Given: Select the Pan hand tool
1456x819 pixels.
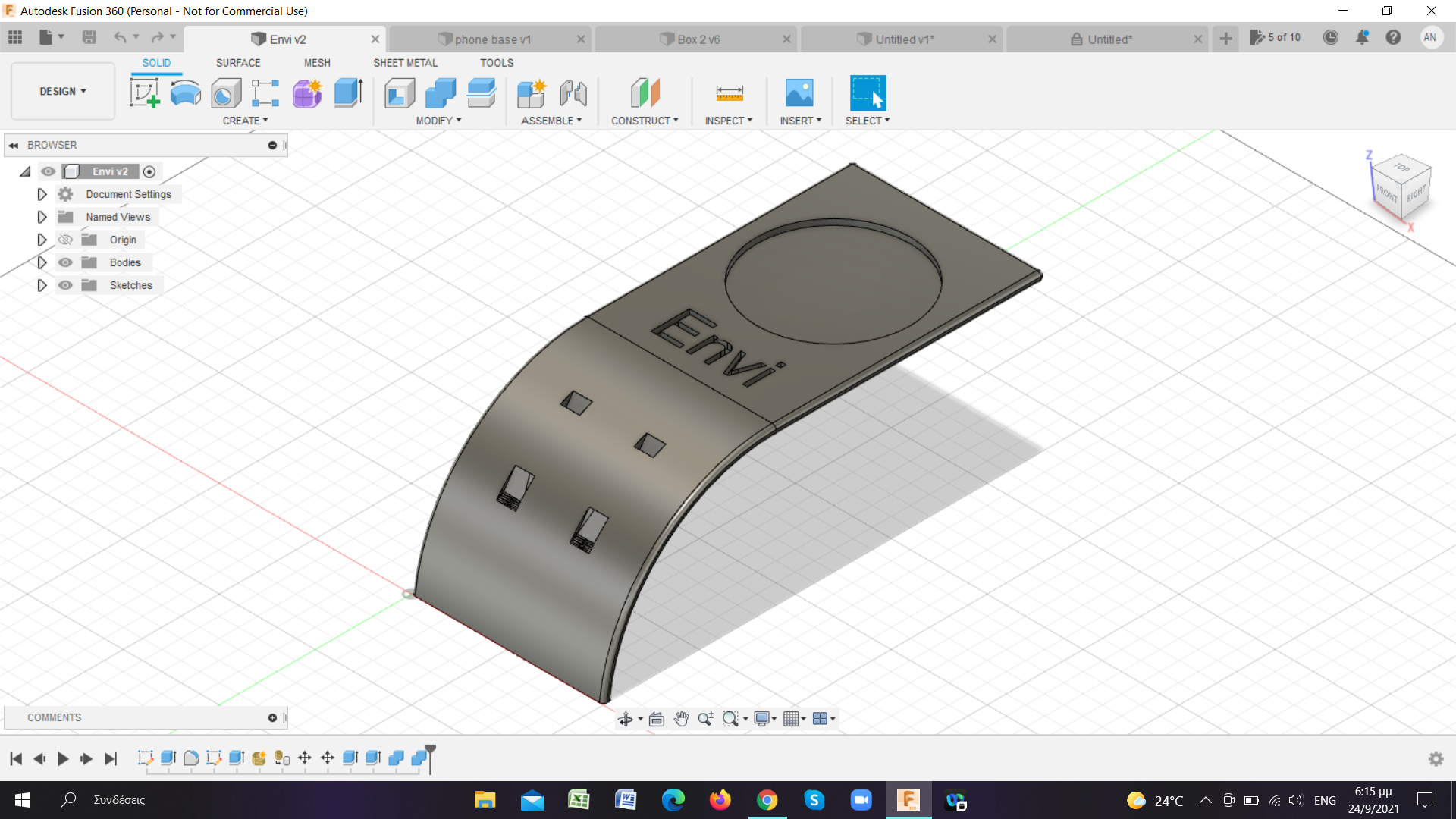Looking at the screenshot, I should [681, 719].
